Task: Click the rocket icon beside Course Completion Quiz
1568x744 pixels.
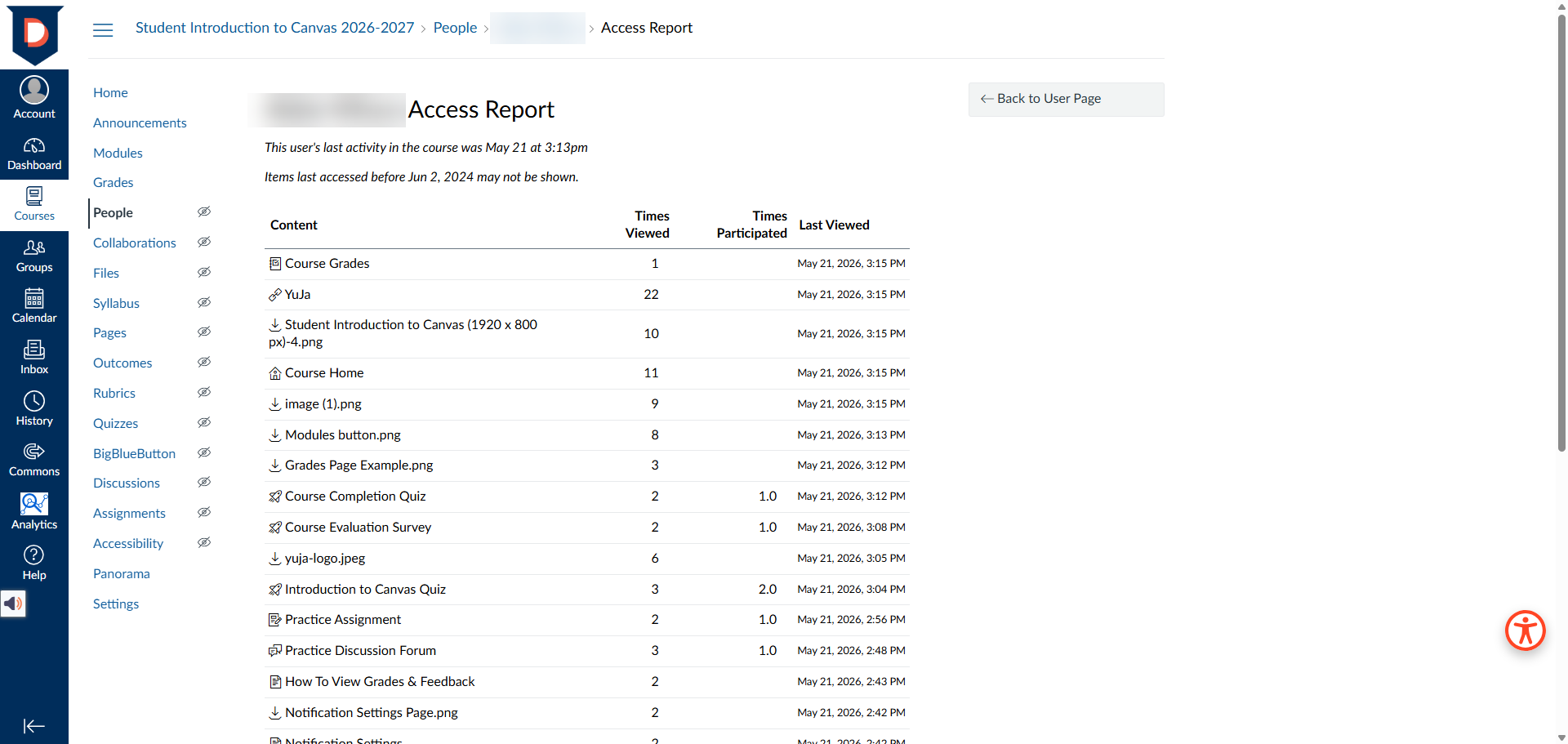Action: 275,497
